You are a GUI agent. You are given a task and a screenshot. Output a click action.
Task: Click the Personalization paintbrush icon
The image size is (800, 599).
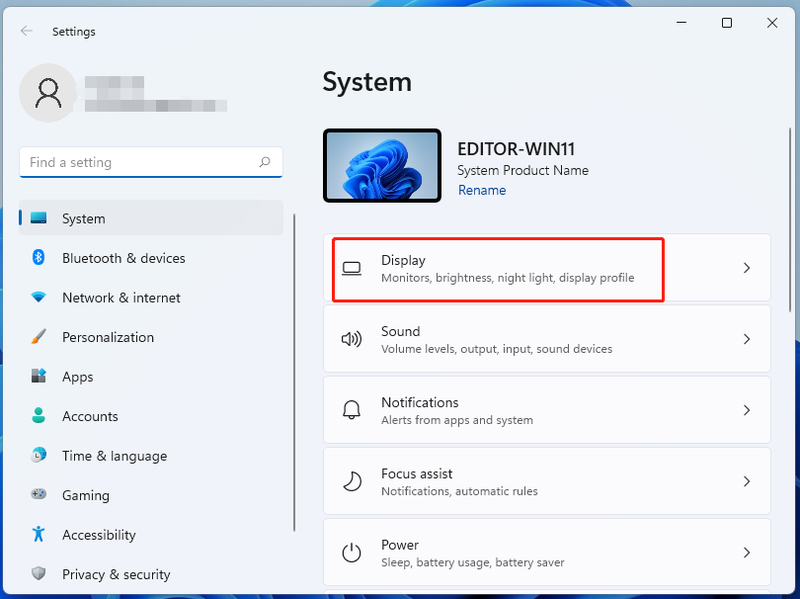pyautogui.click(x=38, y=337)
